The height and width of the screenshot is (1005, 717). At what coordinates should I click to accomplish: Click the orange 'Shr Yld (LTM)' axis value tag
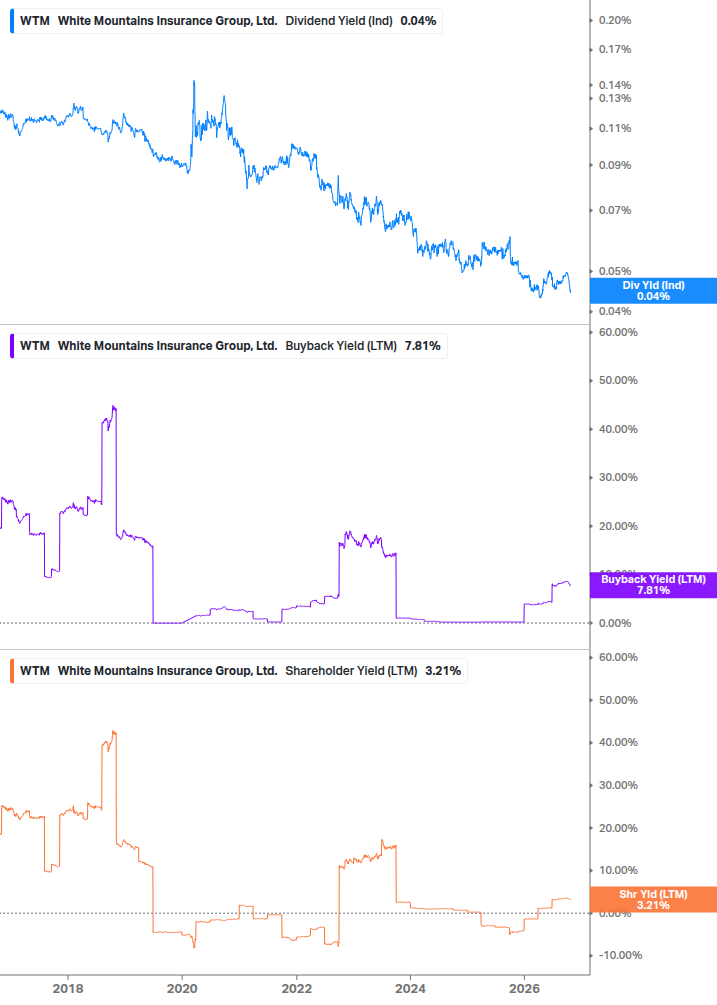click(653, 899)
